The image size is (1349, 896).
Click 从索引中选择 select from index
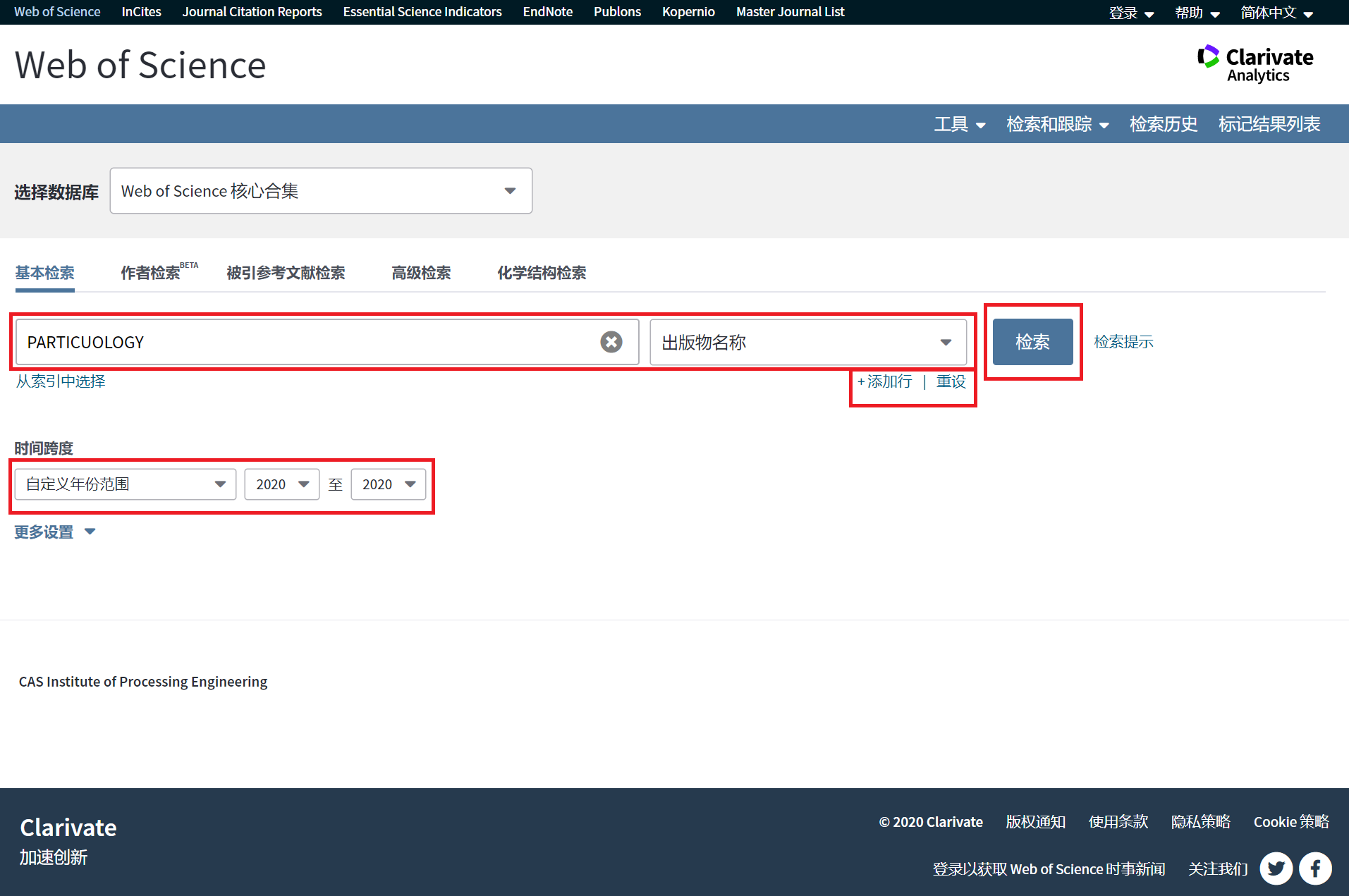61,381
